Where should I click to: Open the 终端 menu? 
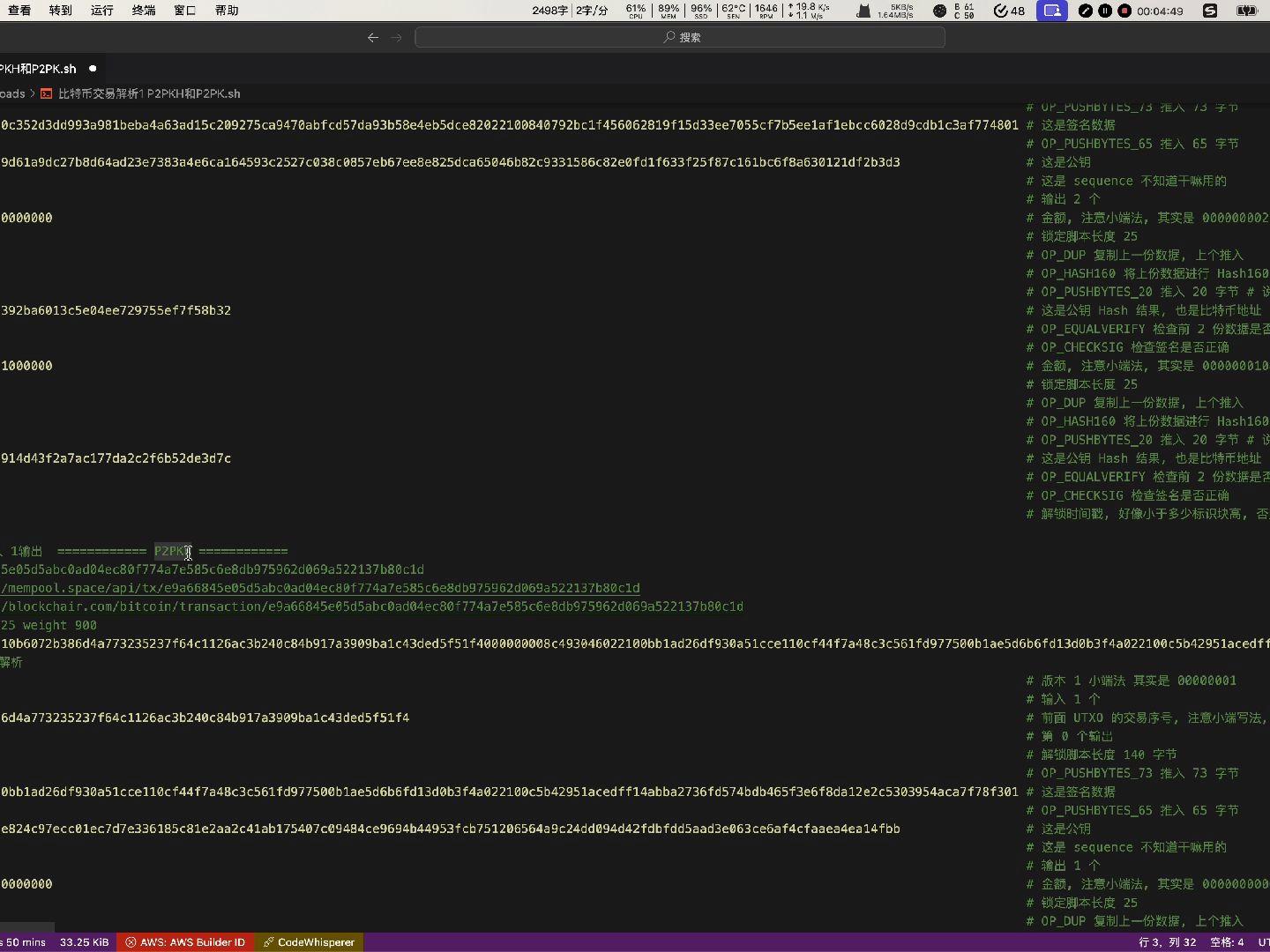point(144,11)
